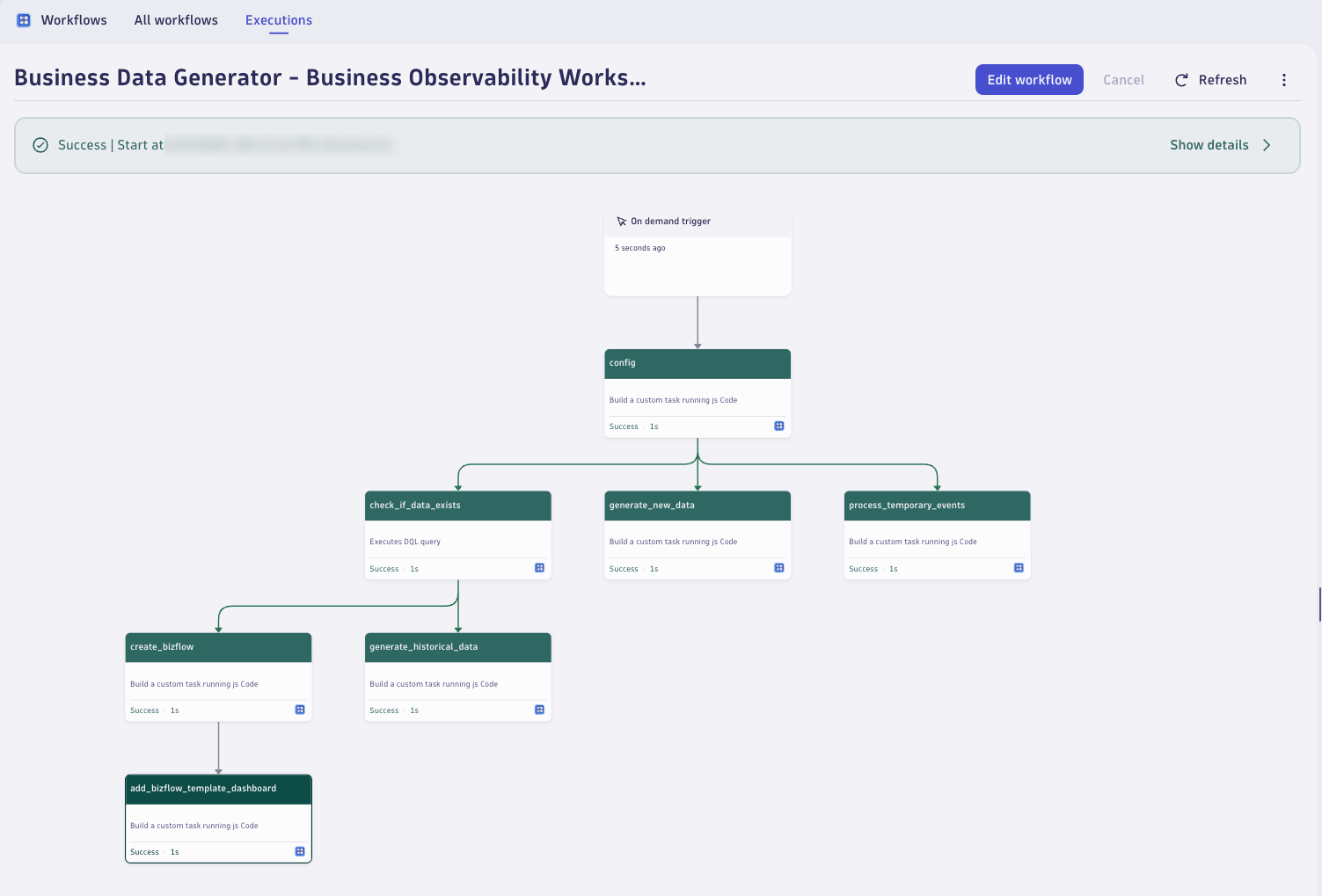1322x896 pixels.
Task: Open the All workflows tab
Action: pyautogui.click(x=176, y=20)
